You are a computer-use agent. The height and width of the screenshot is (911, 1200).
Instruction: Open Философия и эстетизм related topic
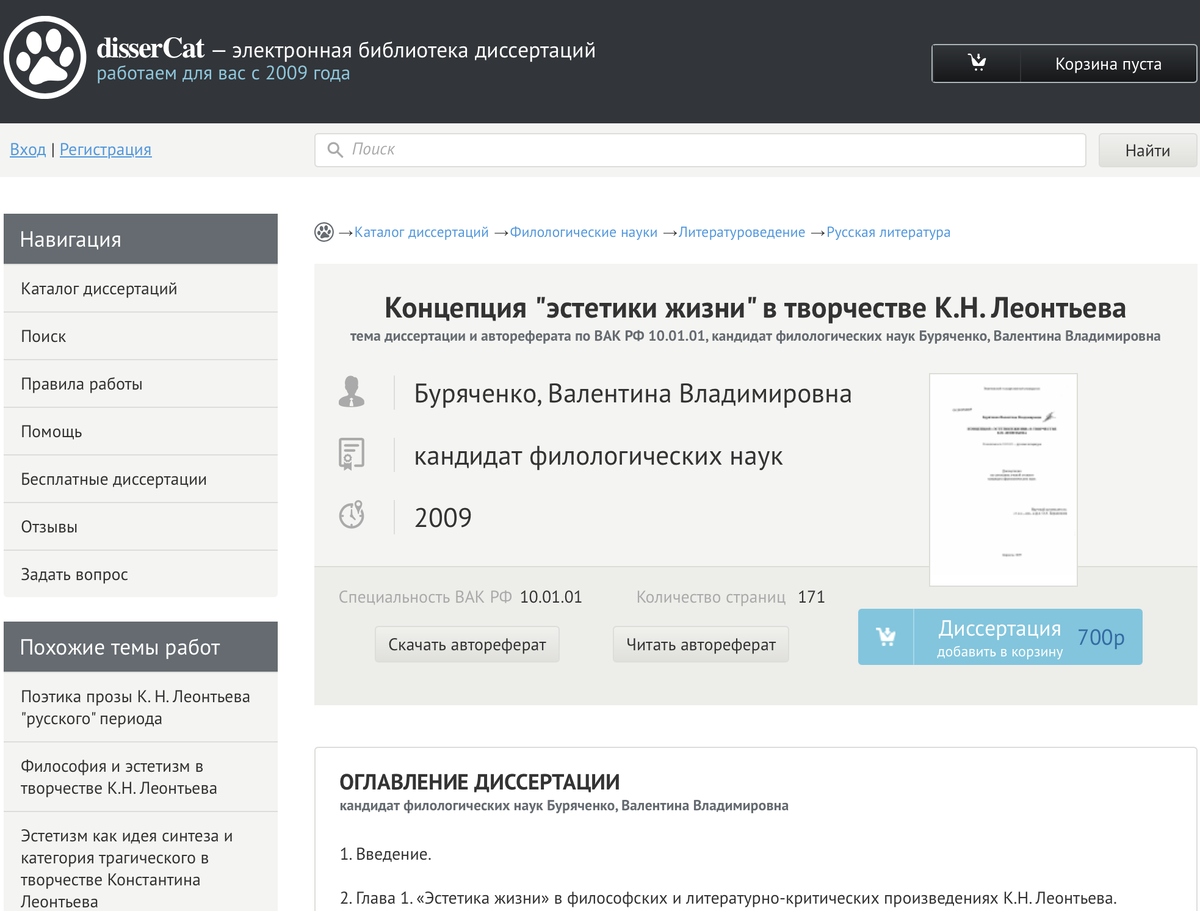pos(141,777)
